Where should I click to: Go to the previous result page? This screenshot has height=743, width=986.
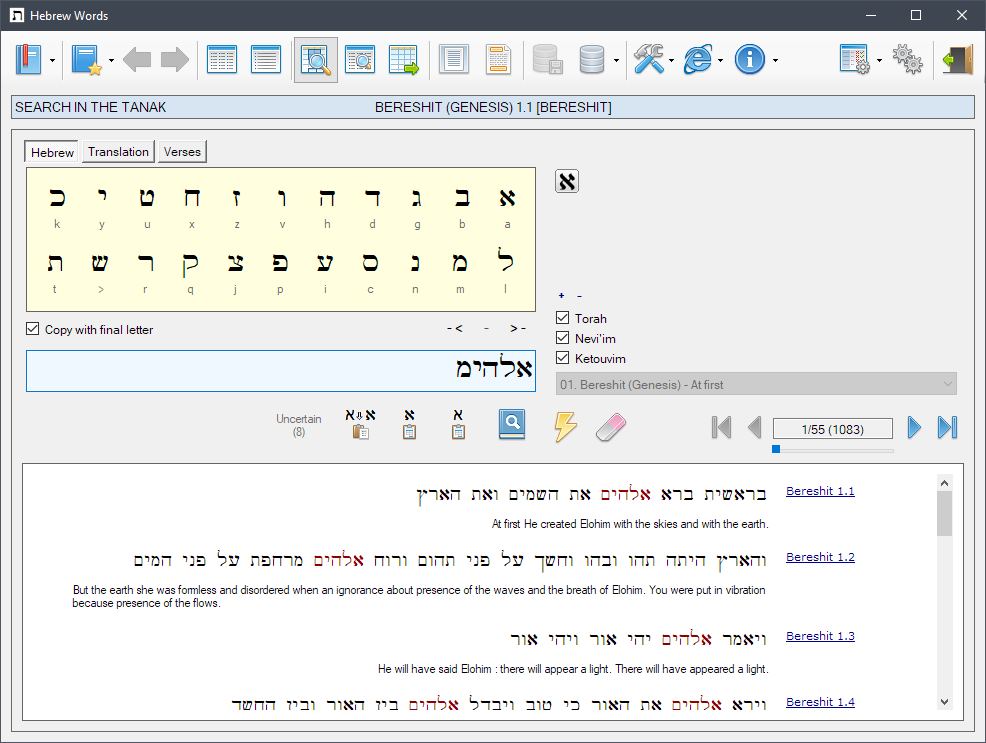755,428
